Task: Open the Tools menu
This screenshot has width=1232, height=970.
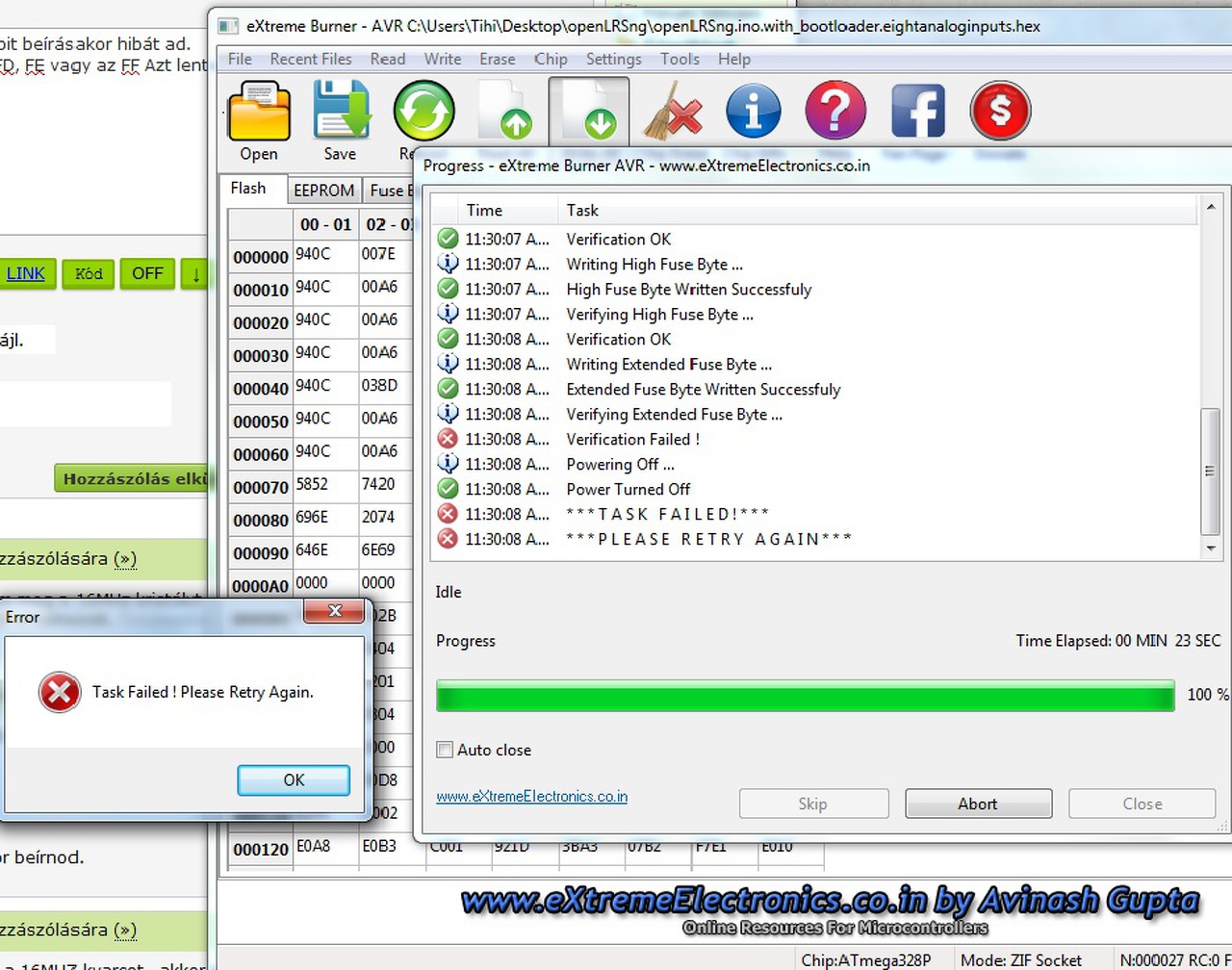Action: [680, 59]
